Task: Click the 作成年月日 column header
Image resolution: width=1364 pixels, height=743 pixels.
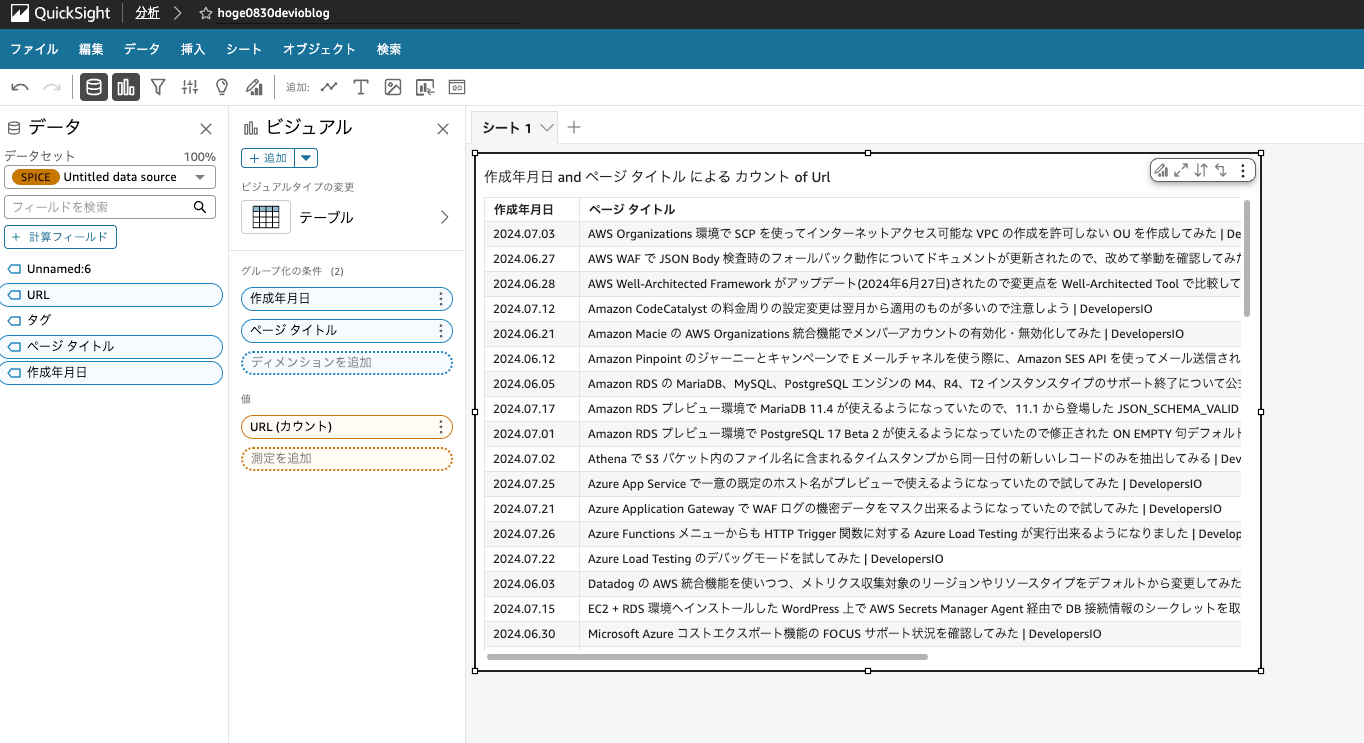Action: click(532, 209)
